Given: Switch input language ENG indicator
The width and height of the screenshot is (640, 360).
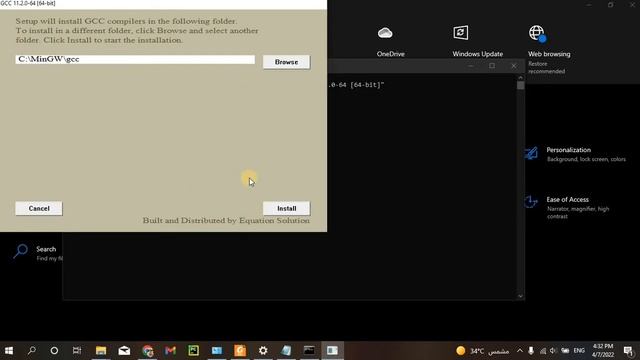Looking at the screenshot, I should [579, 351].
